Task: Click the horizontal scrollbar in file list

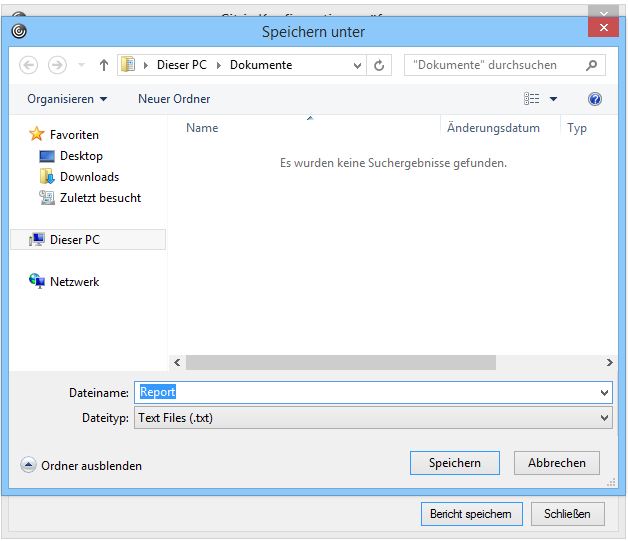Action: (340, 363)
